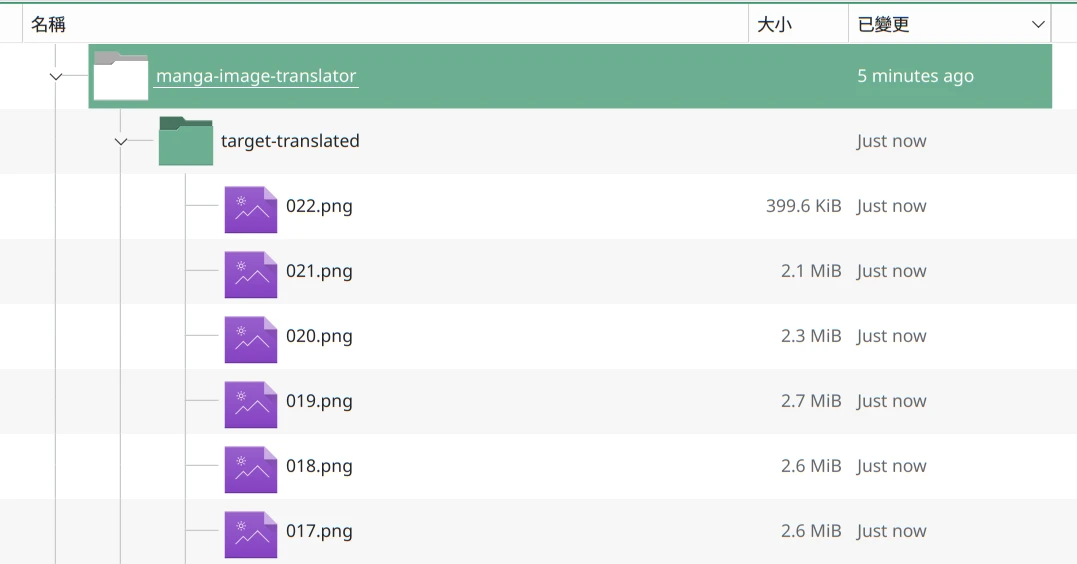The width and height of the screenshot is (1077, 564).
Task: Click the Just now timestamp for 017.png
Action: click(891, 531)
